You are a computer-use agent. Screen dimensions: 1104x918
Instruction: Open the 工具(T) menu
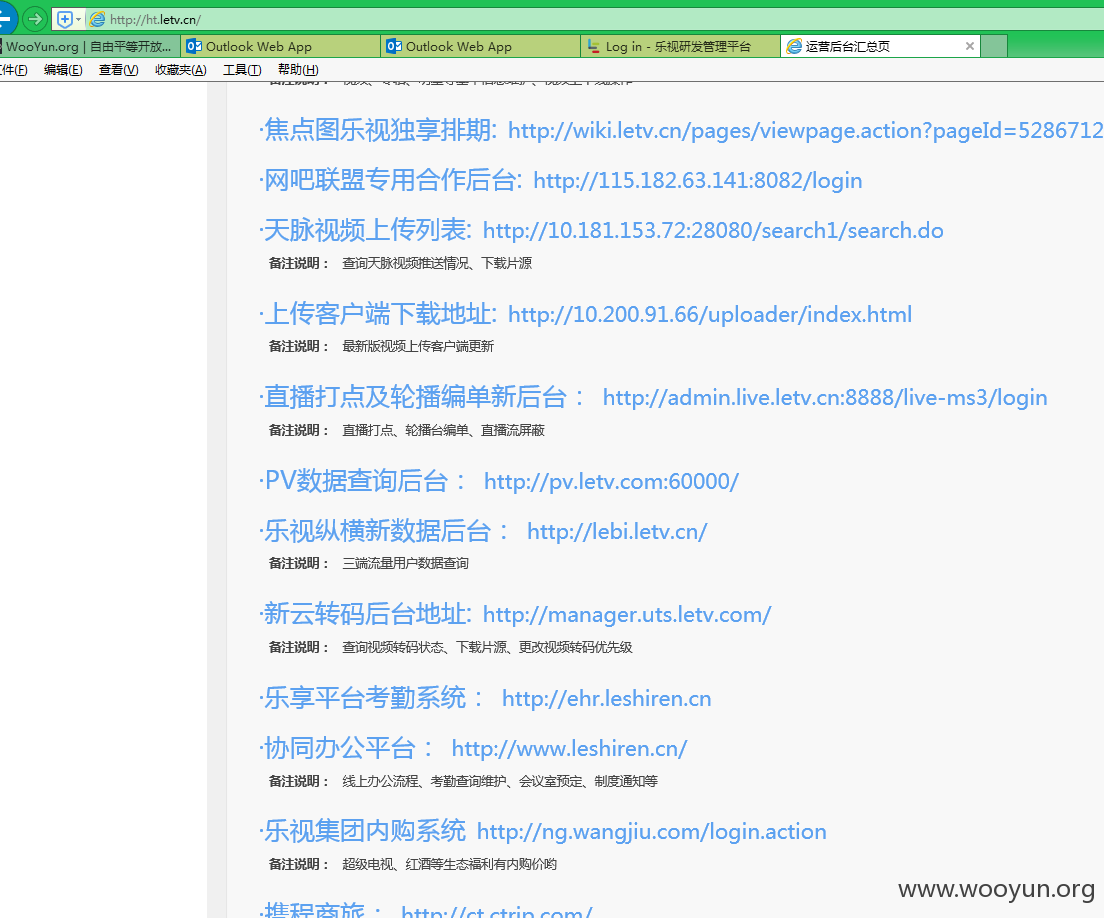[242, 70]
